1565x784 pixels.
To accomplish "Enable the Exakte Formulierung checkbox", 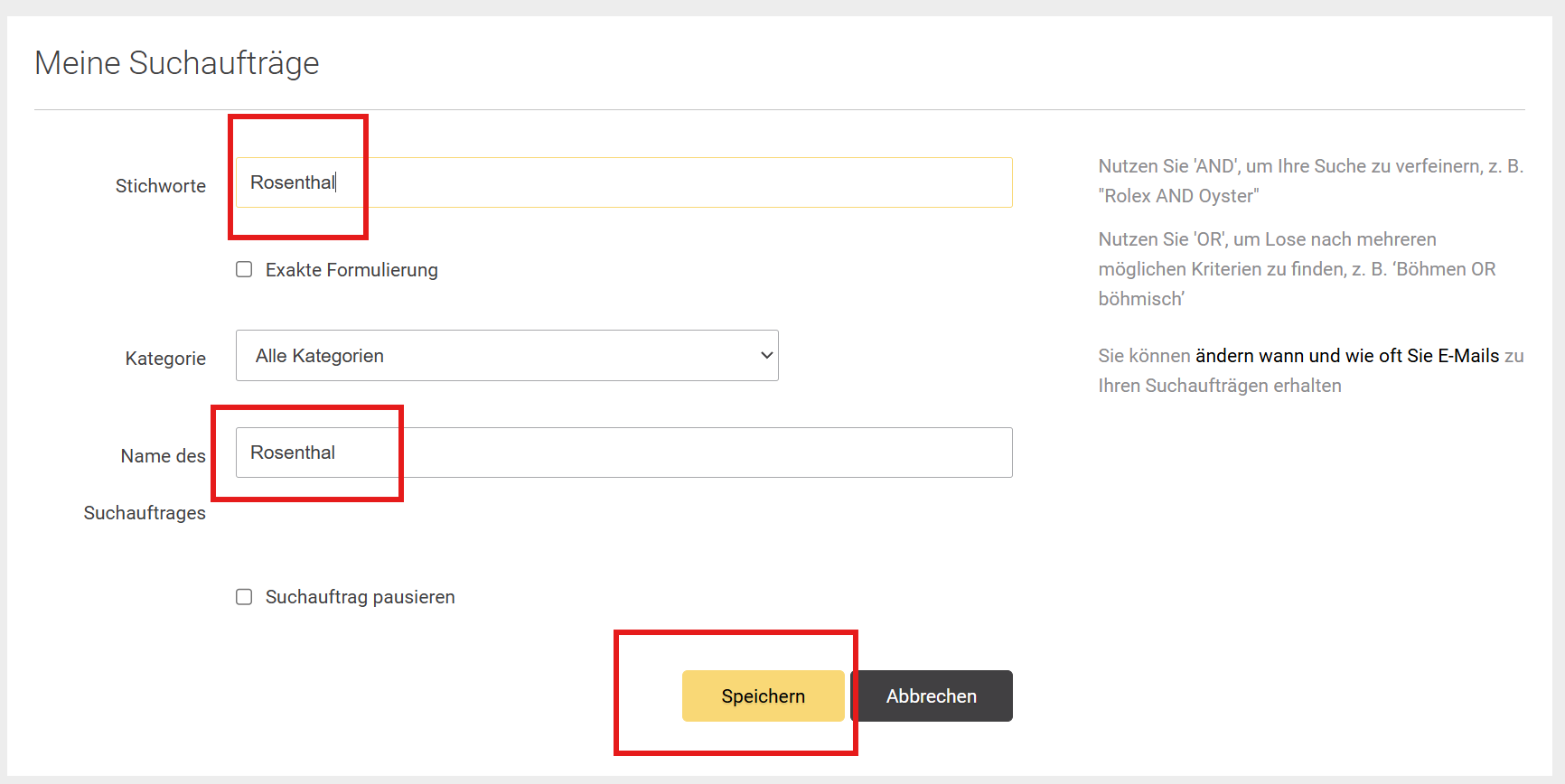I will [x=244, y=269].
